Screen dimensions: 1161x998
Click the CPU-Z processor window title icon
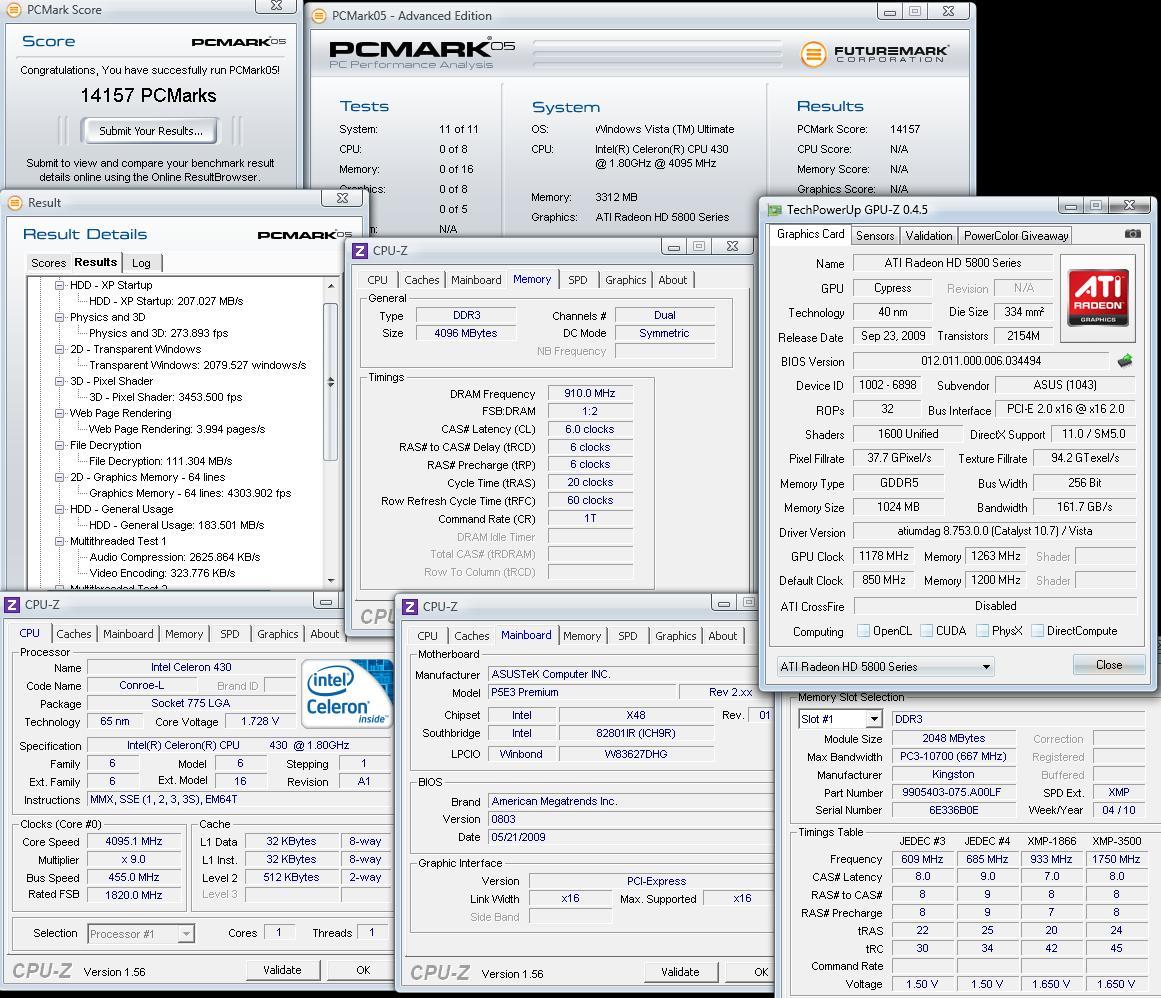pos(12,605)
